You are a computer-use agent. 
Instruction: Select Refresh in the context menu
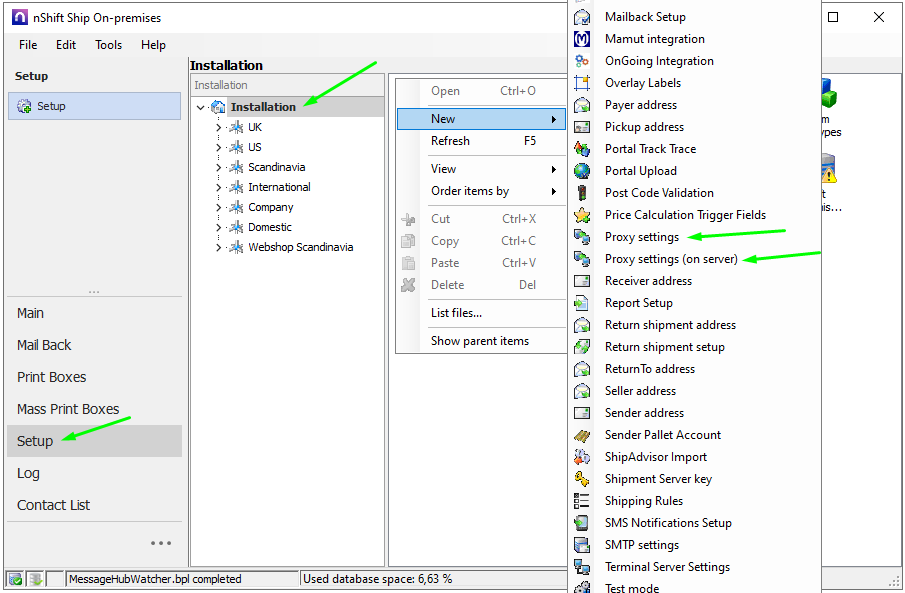[450, 141]
